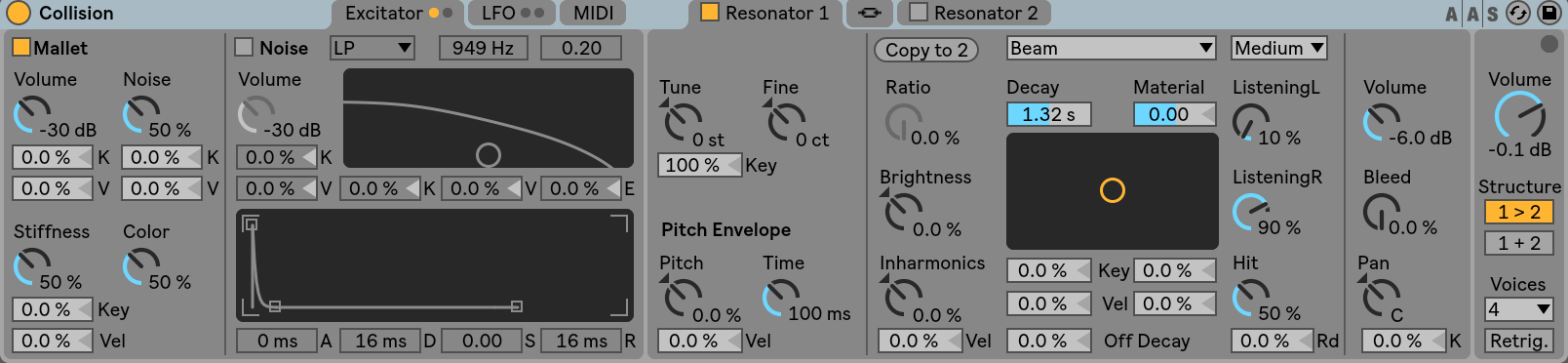Click the save preset disk icon
The width and height of the screenshot is (1568, 363).
pyautogui.click(x=1548, y=13)
